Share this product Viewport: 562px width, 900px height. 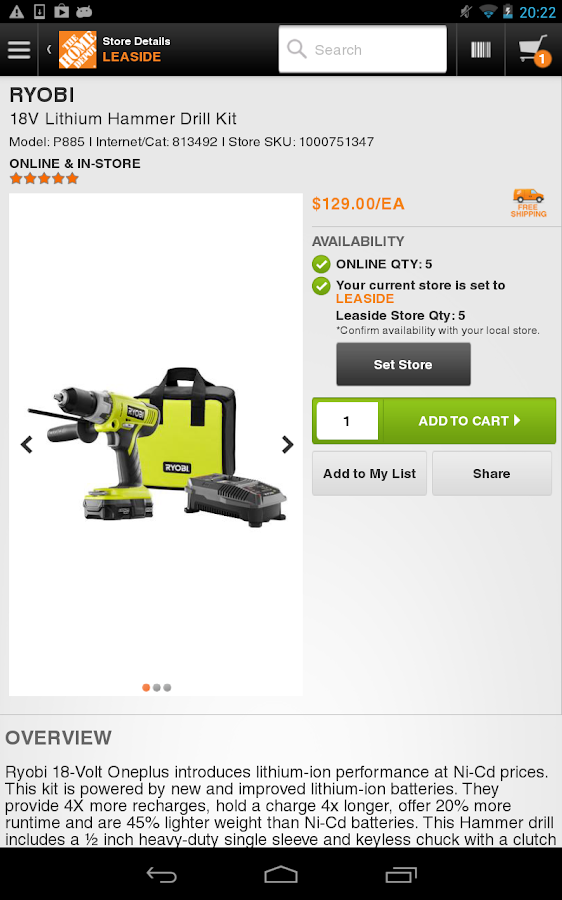491,474
